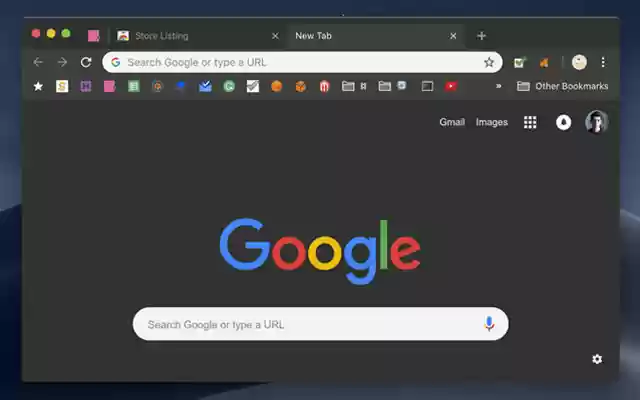Open the Google apps grid
This screenshot has width=640, height=400.
tap(530, 122)
